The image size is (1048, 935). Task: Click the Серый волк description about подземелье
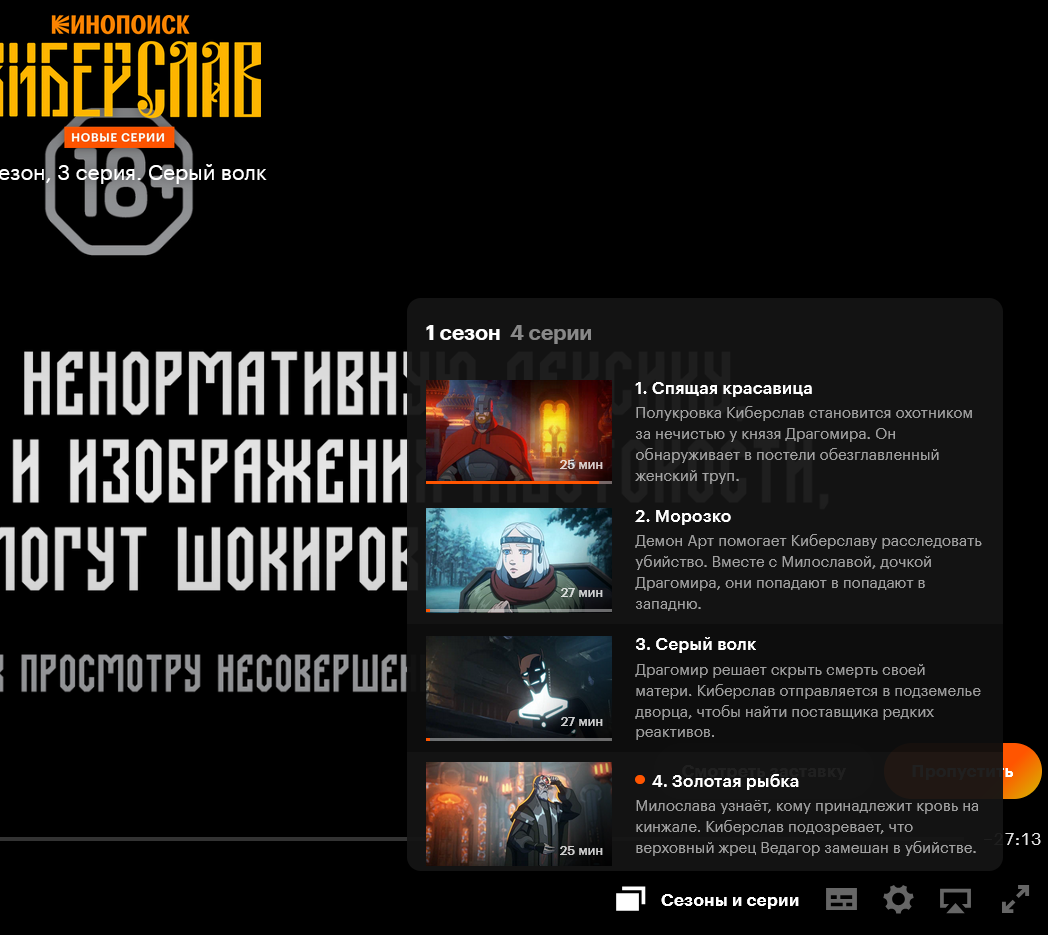[807, 700]
